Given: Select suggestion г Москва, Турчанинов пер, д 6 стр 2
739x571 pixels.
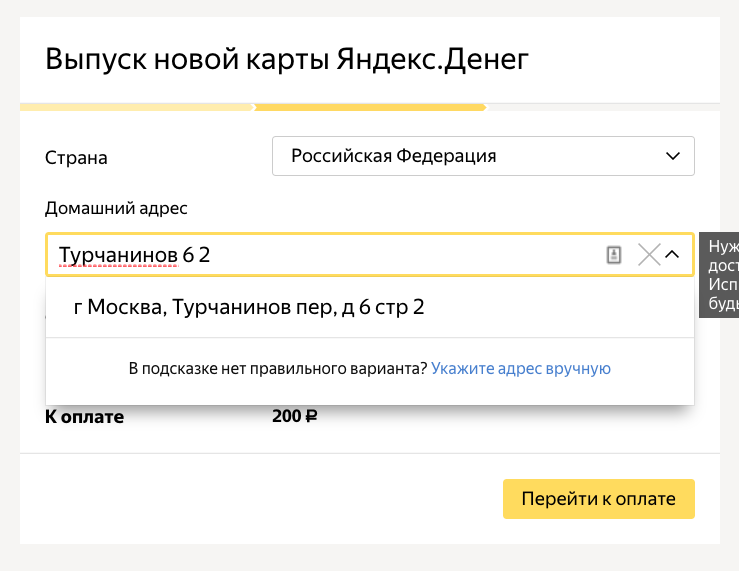Looking at the screenshot, I should click(370, 307).
